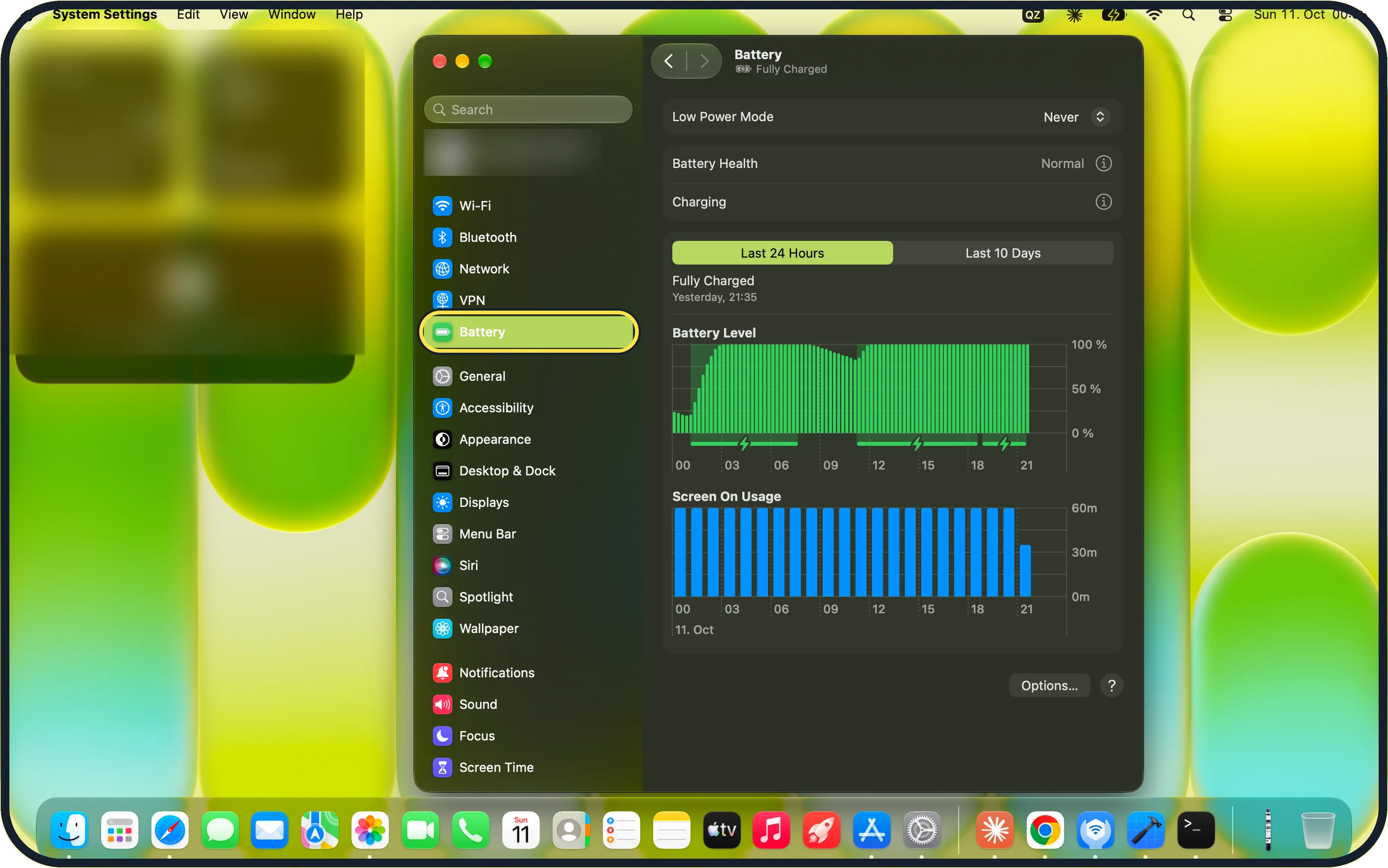1388x868 pixels.
Task: Open Trash in the Dock
Action: tap(1318, 830)
